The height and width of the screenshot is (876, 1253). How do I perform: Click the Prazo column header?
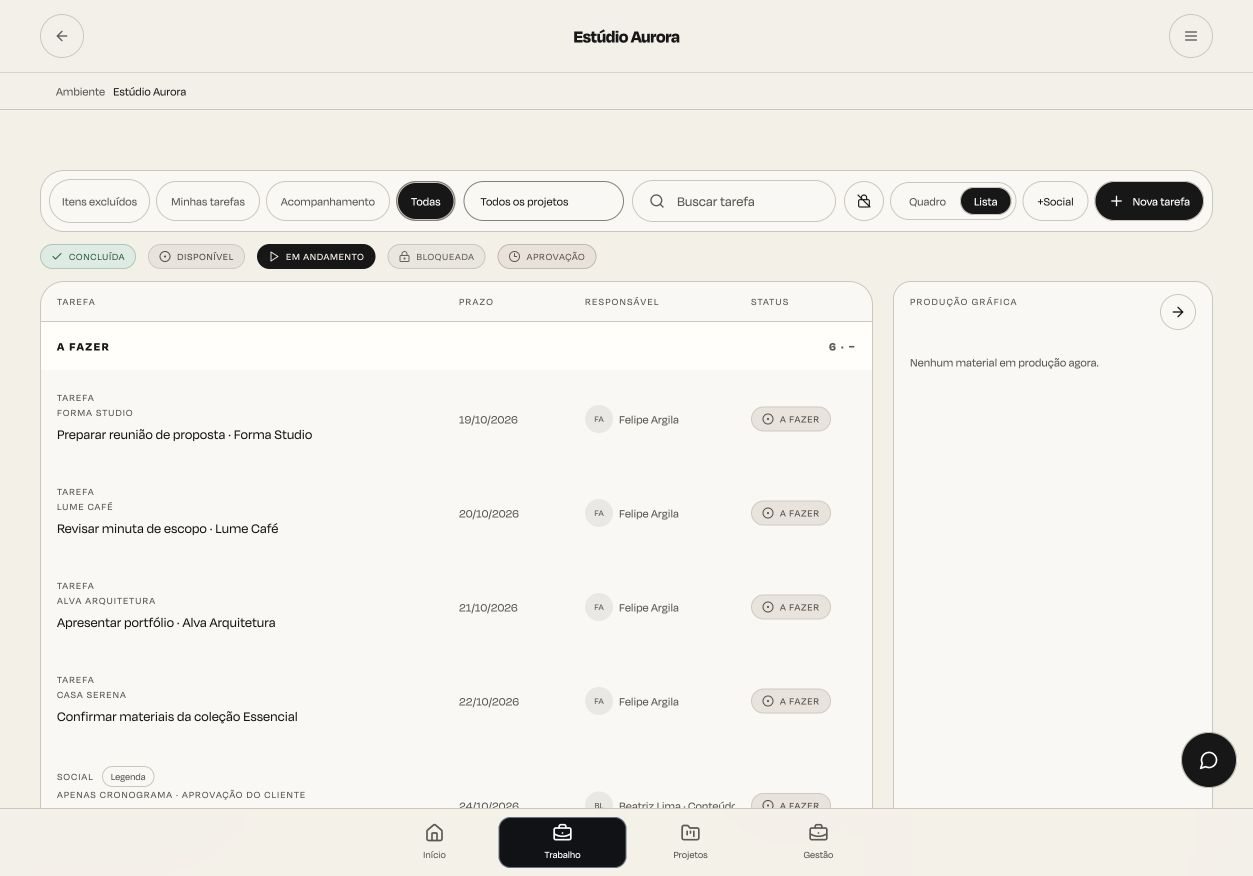tap(476, 302)
